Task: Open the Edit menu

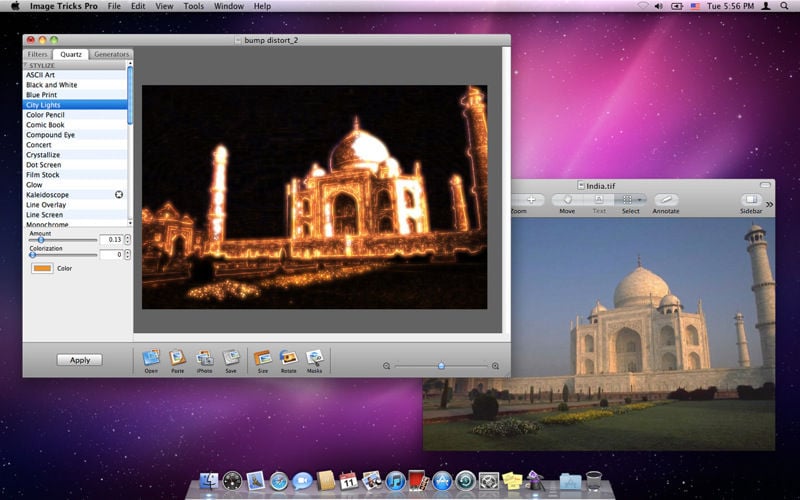Action: [x=138, y=6]
